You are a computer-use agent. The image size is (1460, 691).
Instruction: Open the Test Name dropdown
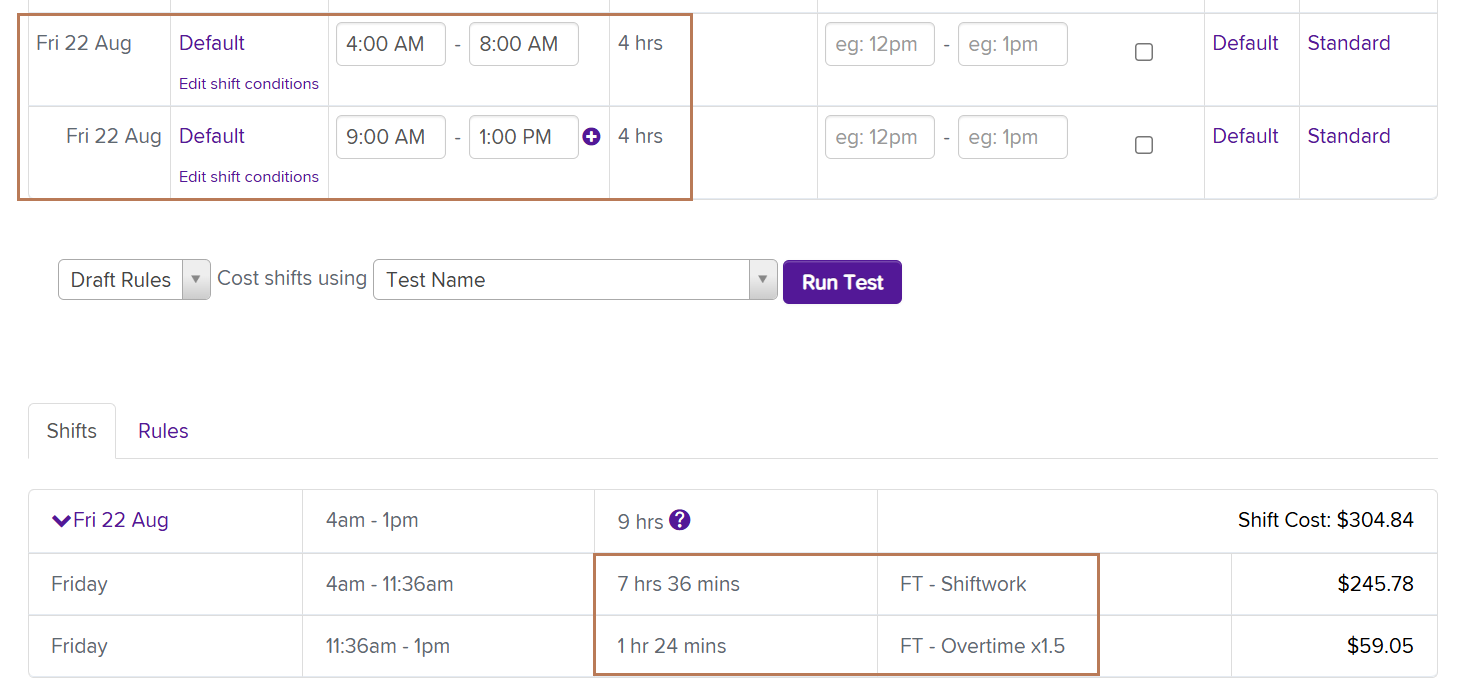pyautogui.click(x=574, y=280)
